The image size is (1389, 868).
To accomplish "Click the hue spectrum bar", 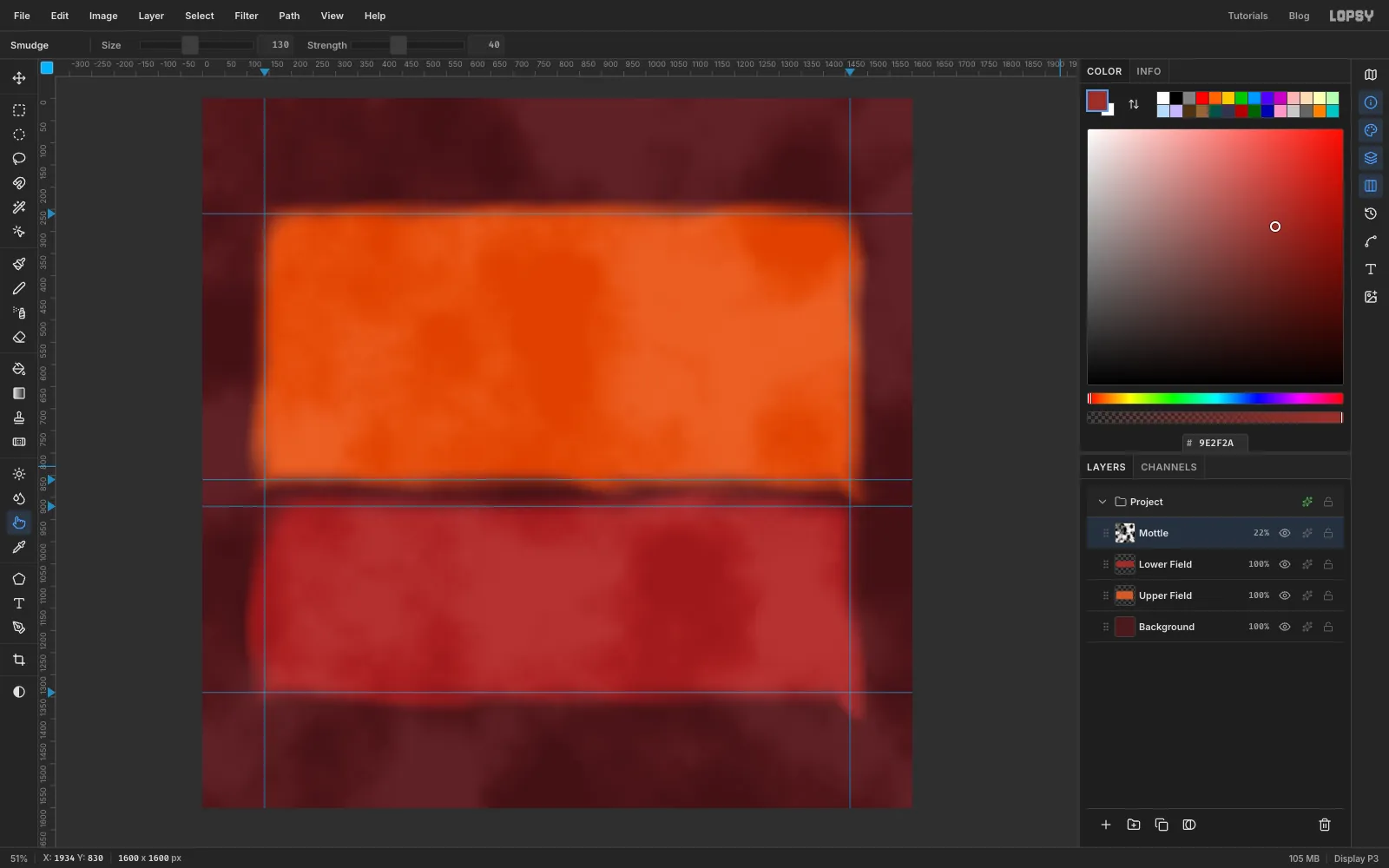I will (1215, 398).
